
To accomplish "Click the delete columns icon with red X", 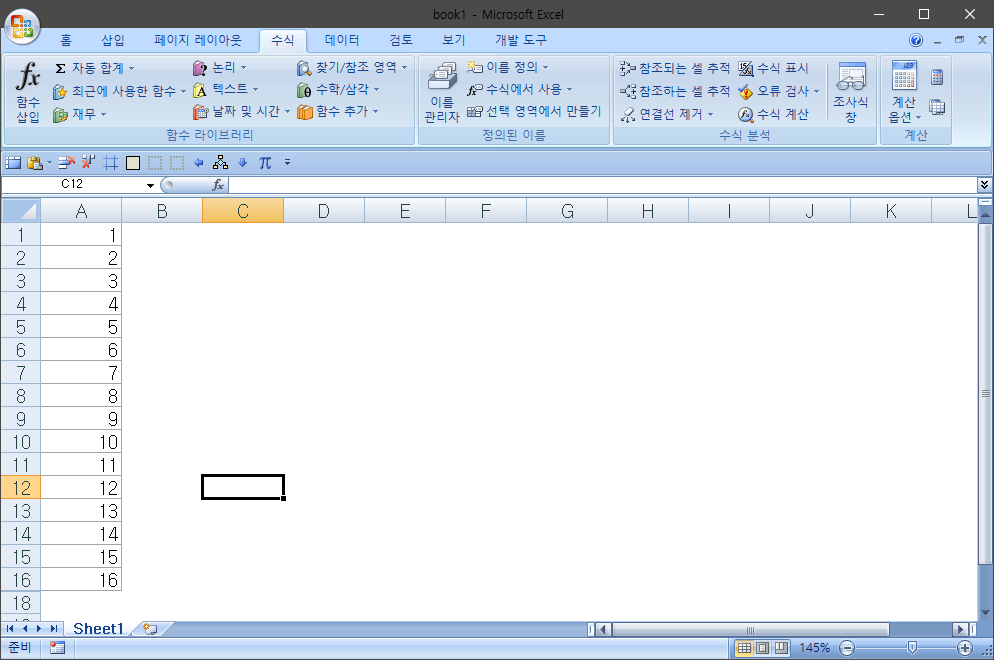I will point(88,163).
